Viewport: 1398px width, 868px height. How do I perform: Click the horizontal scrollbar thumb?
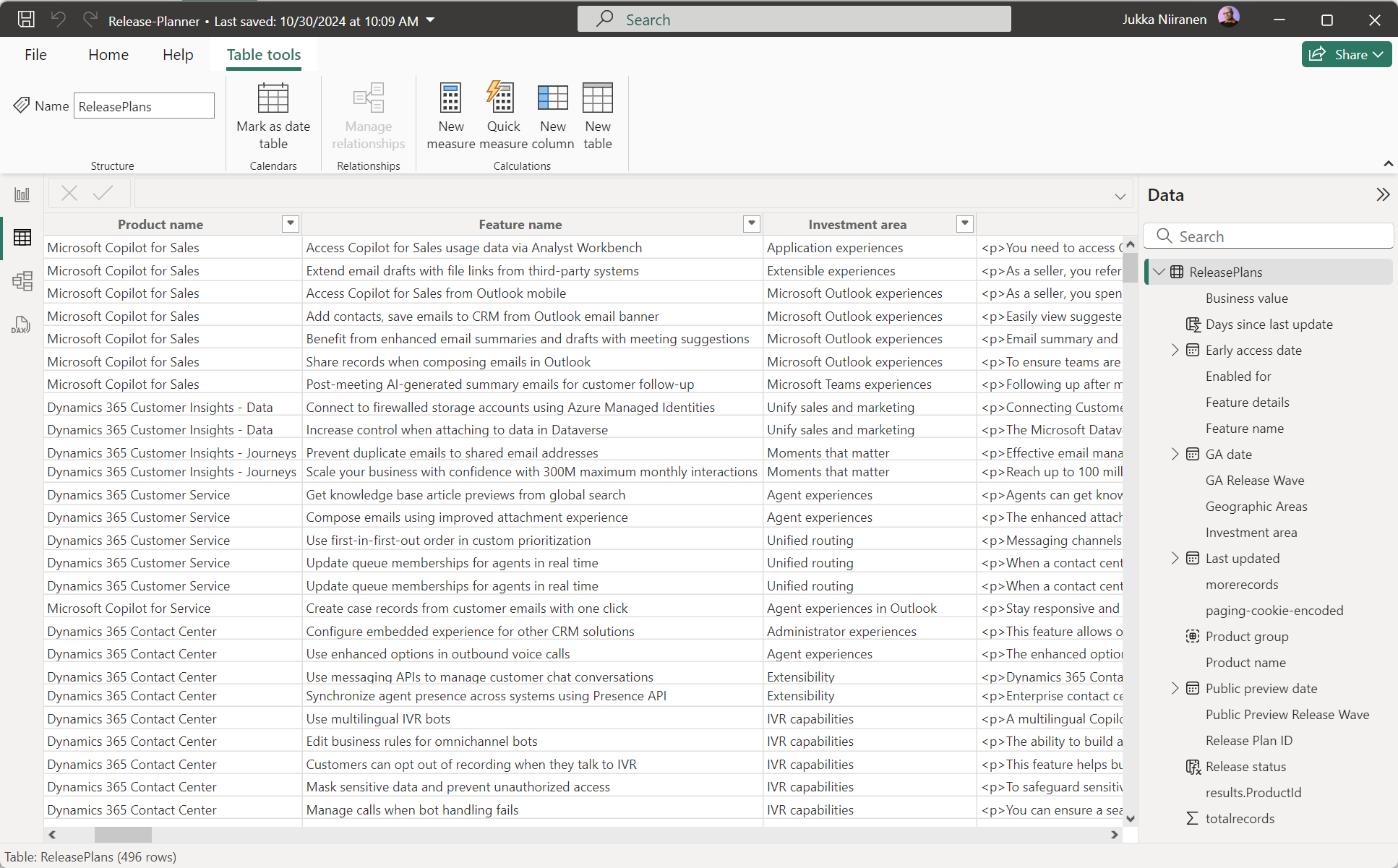tap(123, 835)
